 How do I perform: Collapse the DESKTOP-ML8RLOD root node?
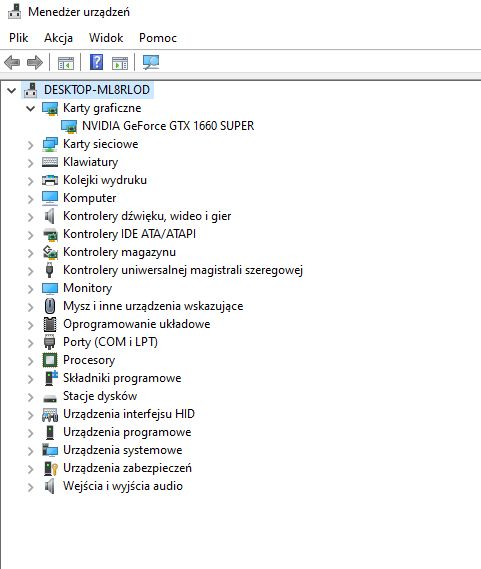pos(12,90)
